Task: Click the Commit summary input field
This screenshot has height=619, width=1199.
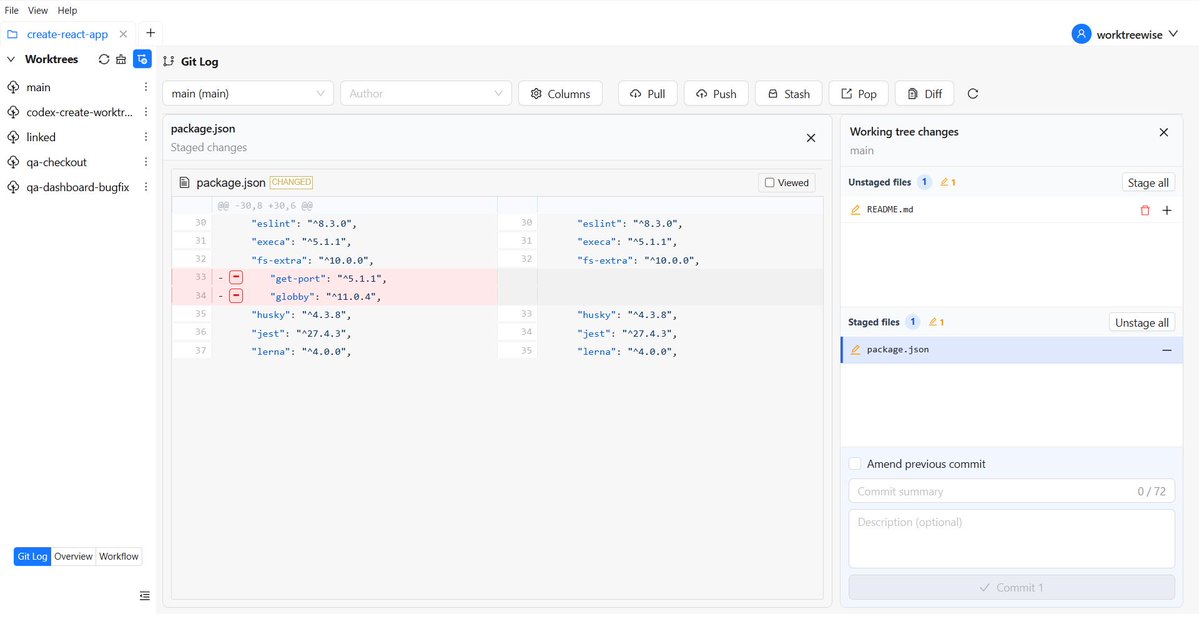Action: click(1012, 491)
